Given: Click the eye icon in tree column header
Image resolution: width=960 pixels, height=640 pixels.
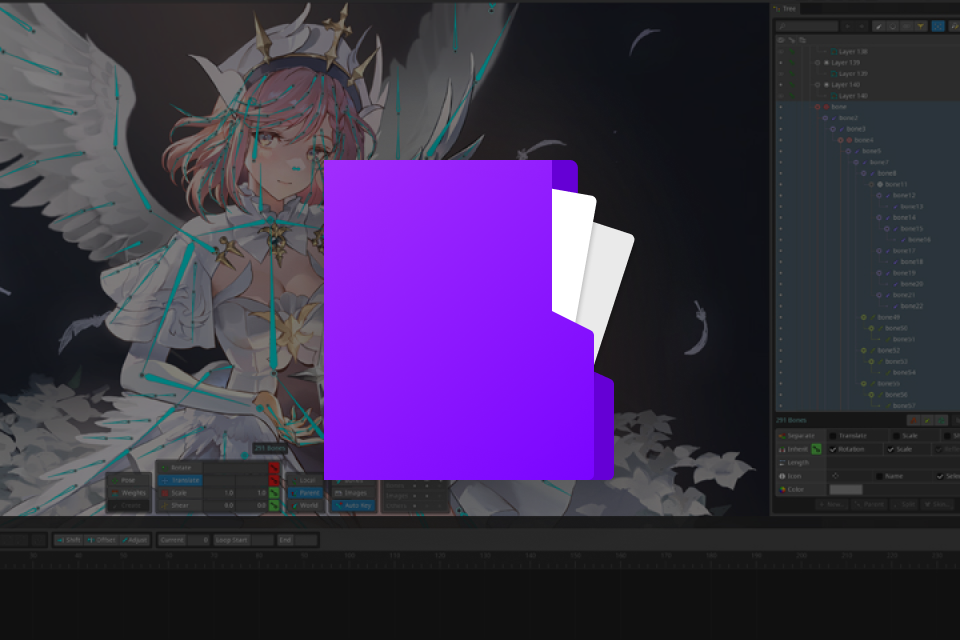Looking at the screenshot, I should point(781,40).
